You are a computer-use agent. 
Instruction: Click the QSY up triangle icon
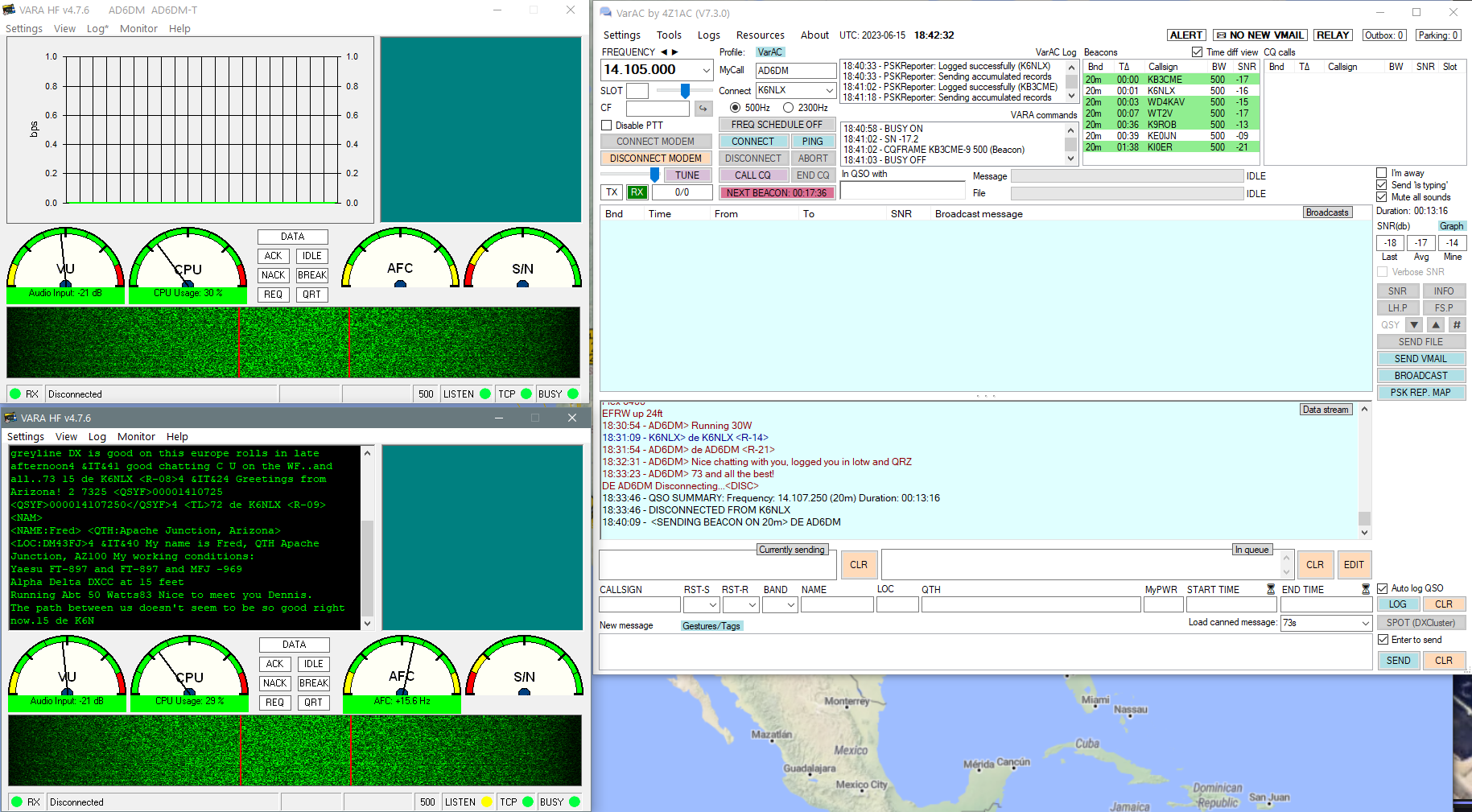[1436, 325]
